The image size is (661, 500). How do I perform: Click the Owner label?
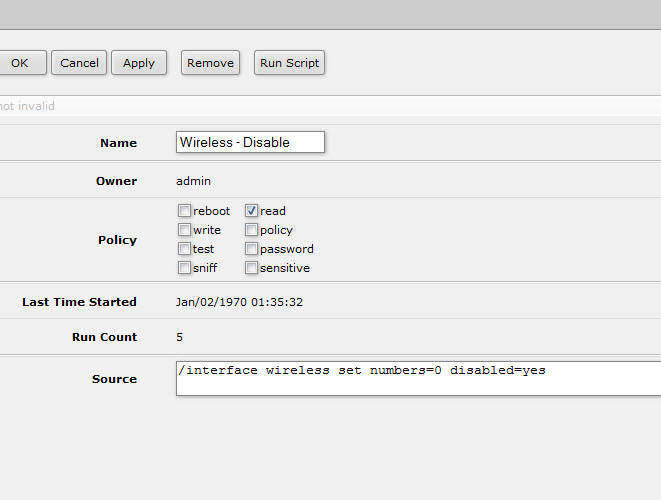click(116, 181)
